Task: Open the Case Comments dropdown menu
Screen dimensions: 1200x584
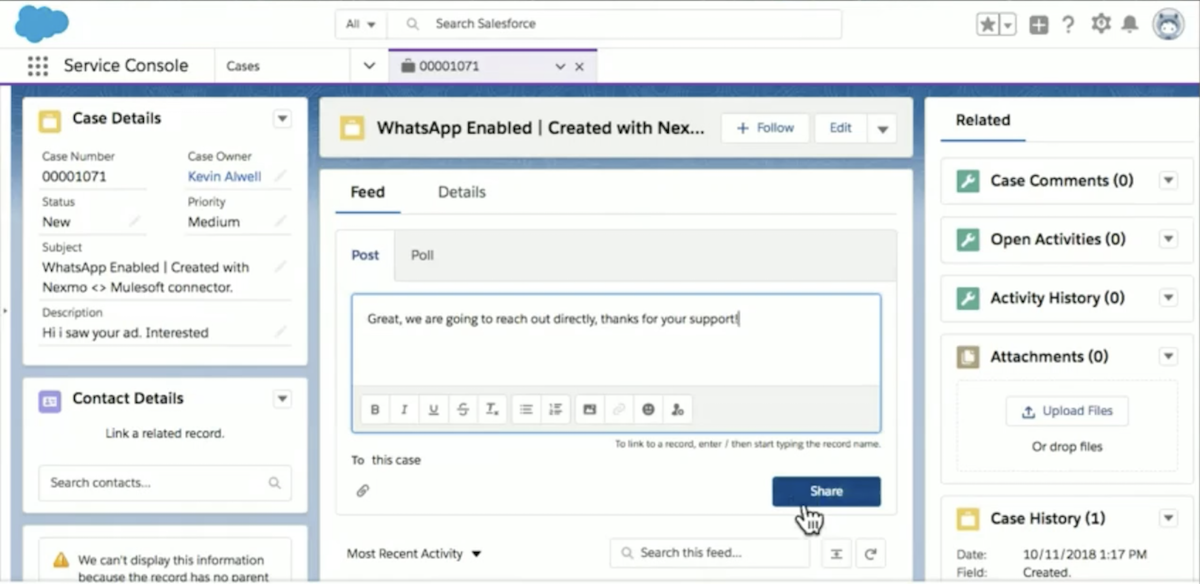Action: 1167,181
